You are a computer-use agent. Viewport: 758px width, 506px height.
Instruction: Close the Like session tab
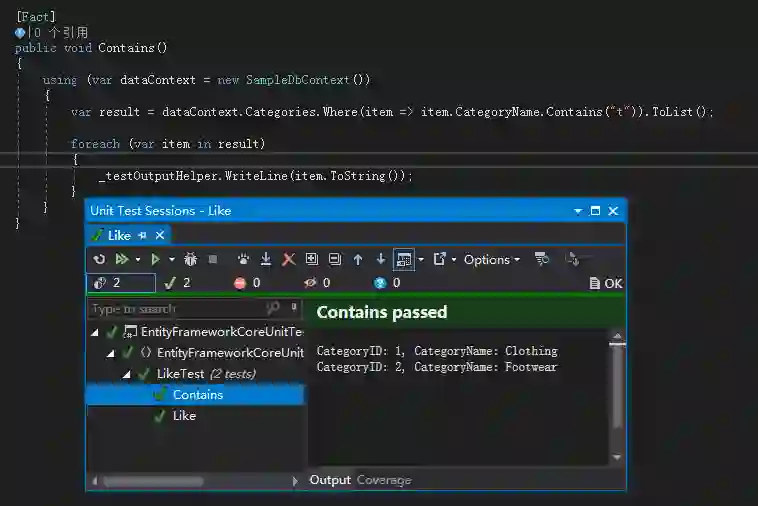point(160,235)
